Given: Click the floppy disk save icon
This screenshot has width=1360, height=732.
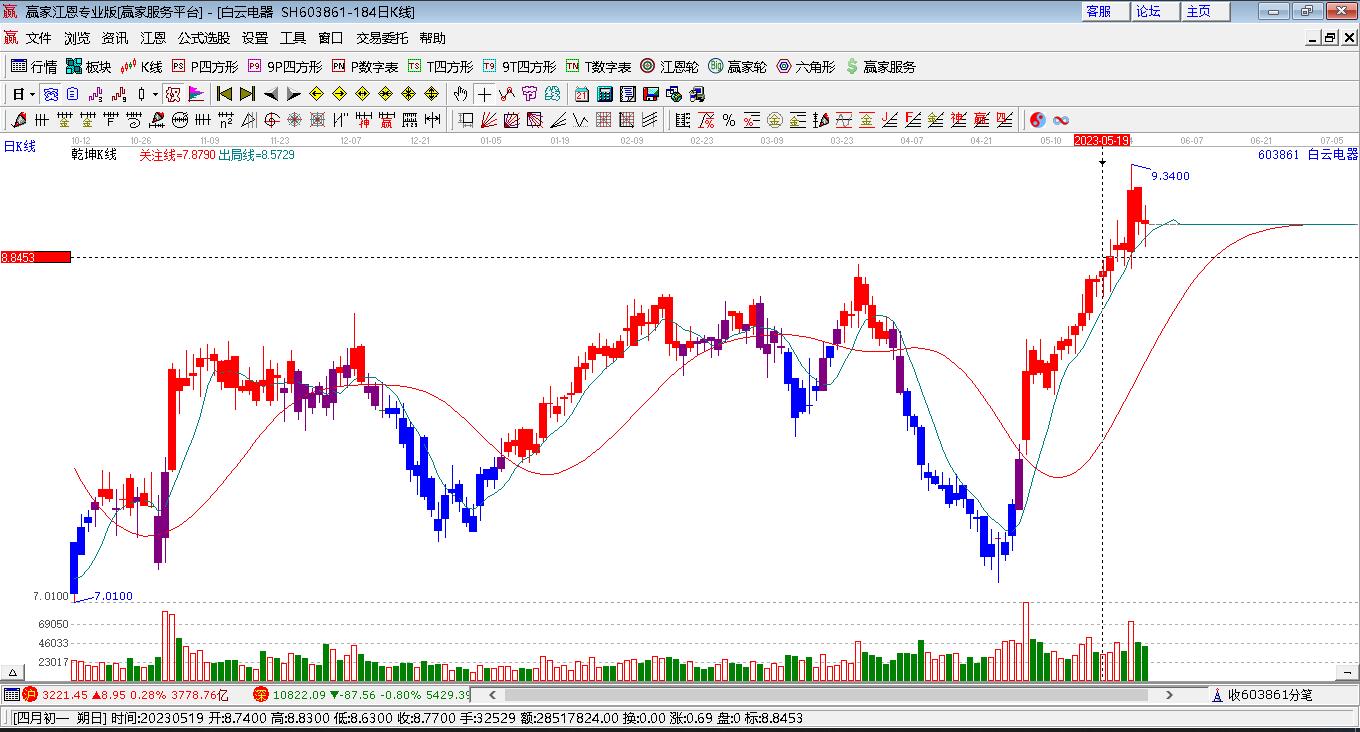Looking at the screenshot, I should coord(651,94).
